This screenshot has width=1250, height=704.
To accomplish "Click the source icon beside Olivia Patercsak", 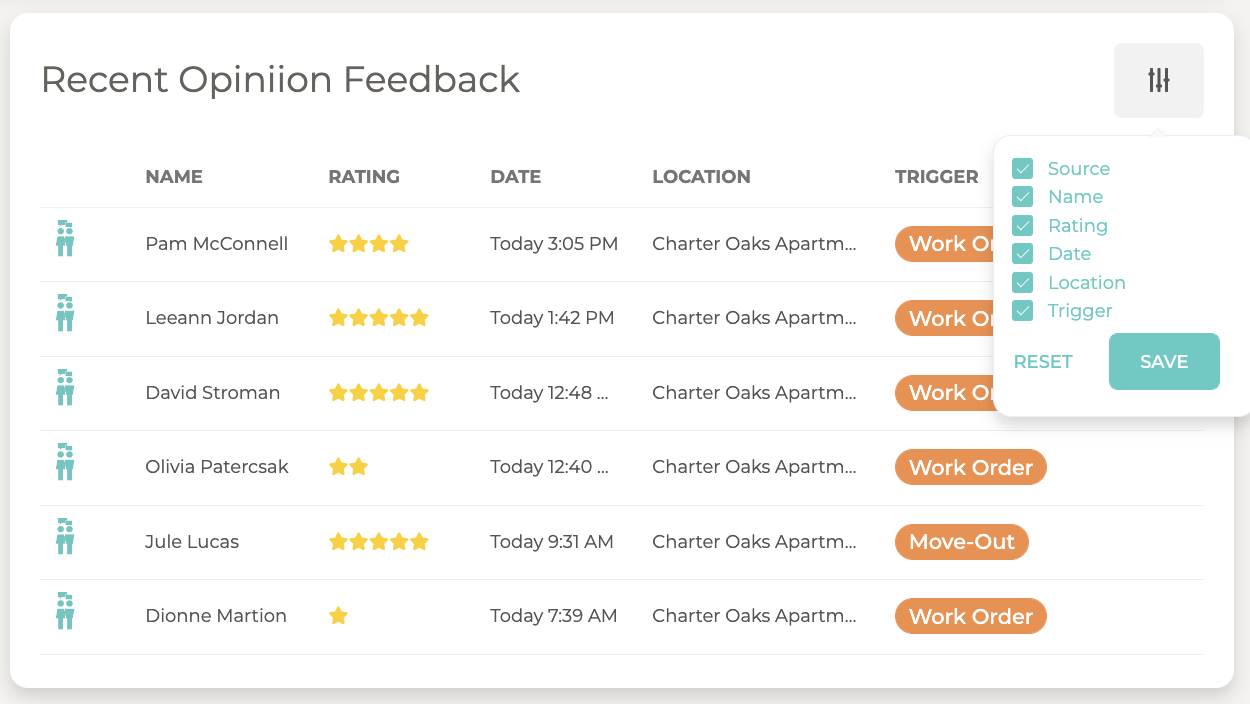I will 65,462.
